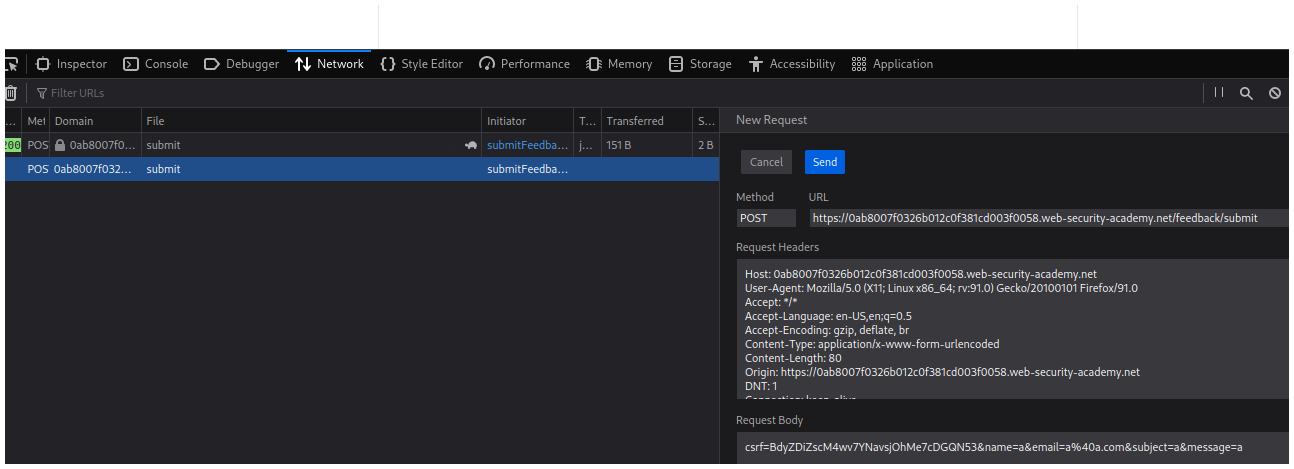1294x469 pixels.
Task: Click the slow-request turtle icon on first row
Action: point(471,145)
